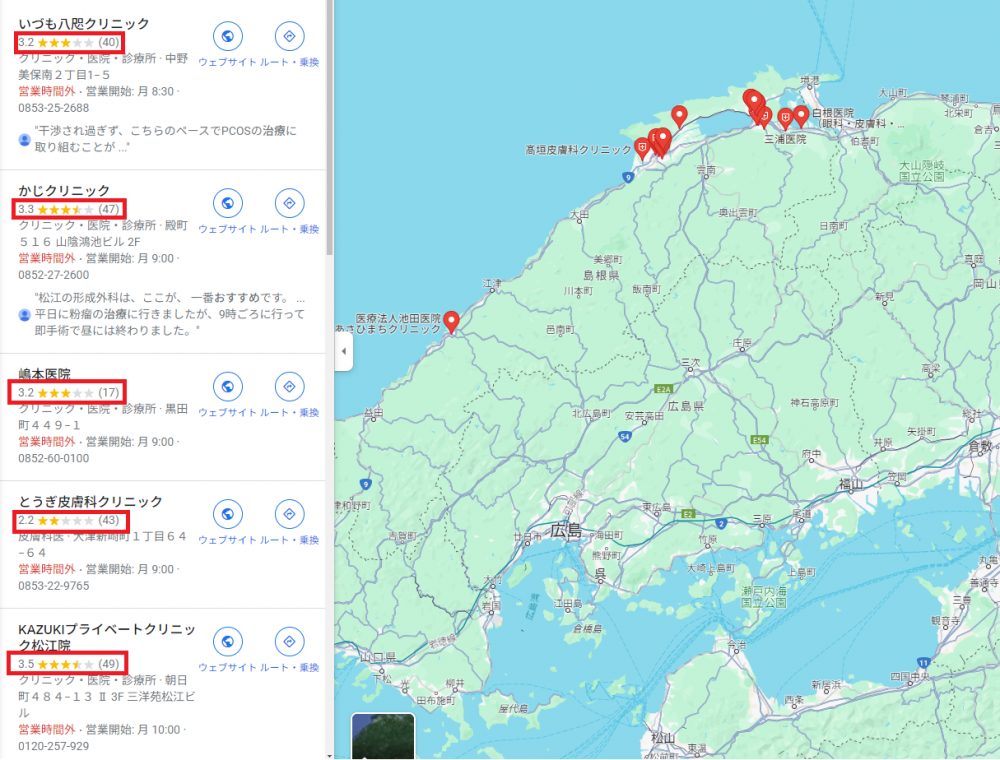This screenshot has width=1000, height=760.
Task: Click map pin next to 高垣皮膚科クリニック label
Action: pyautogui.click(x=642, y=149)
